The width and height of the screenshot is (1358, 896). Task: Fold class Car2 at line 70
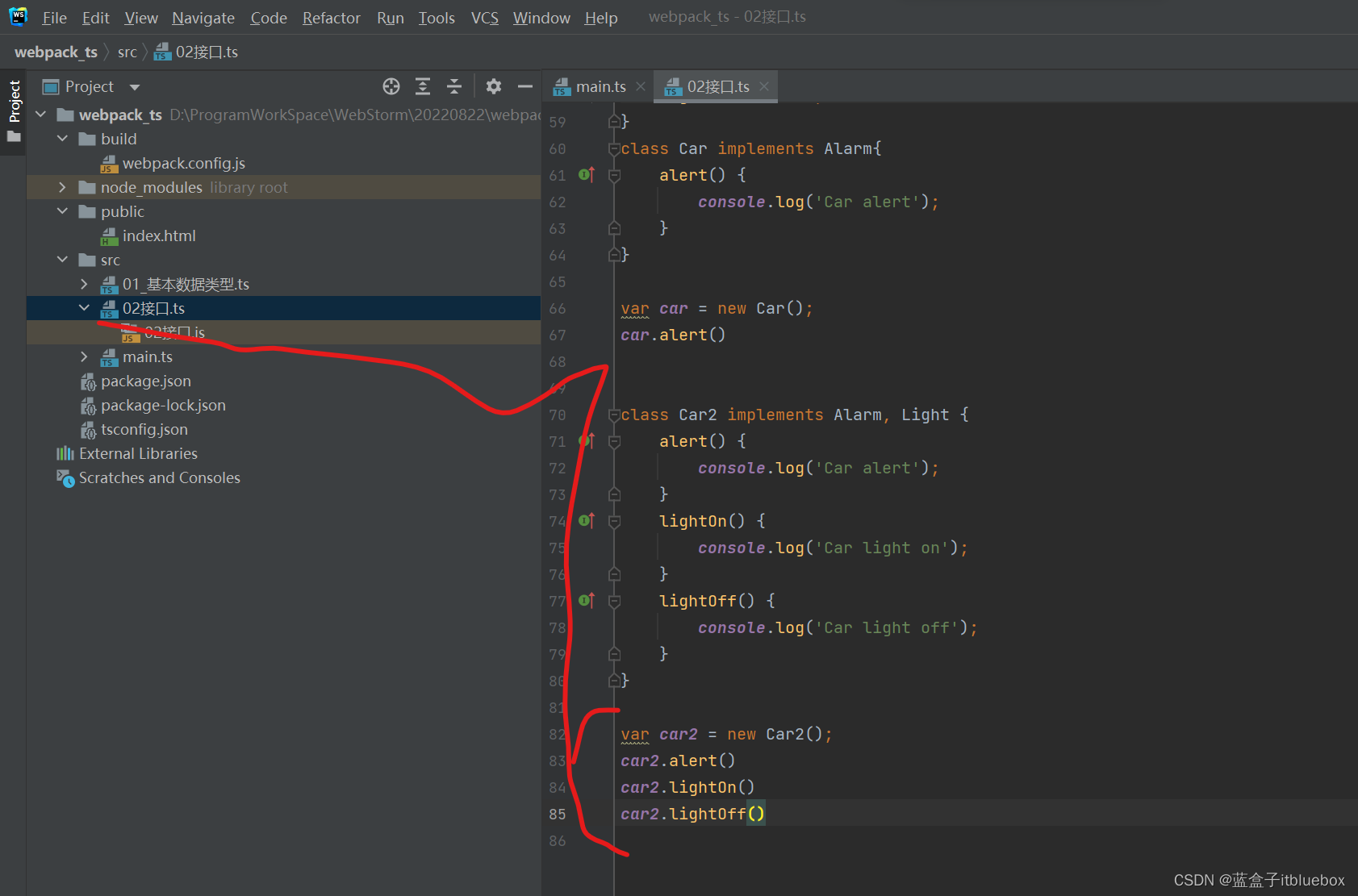pos(614,415)
